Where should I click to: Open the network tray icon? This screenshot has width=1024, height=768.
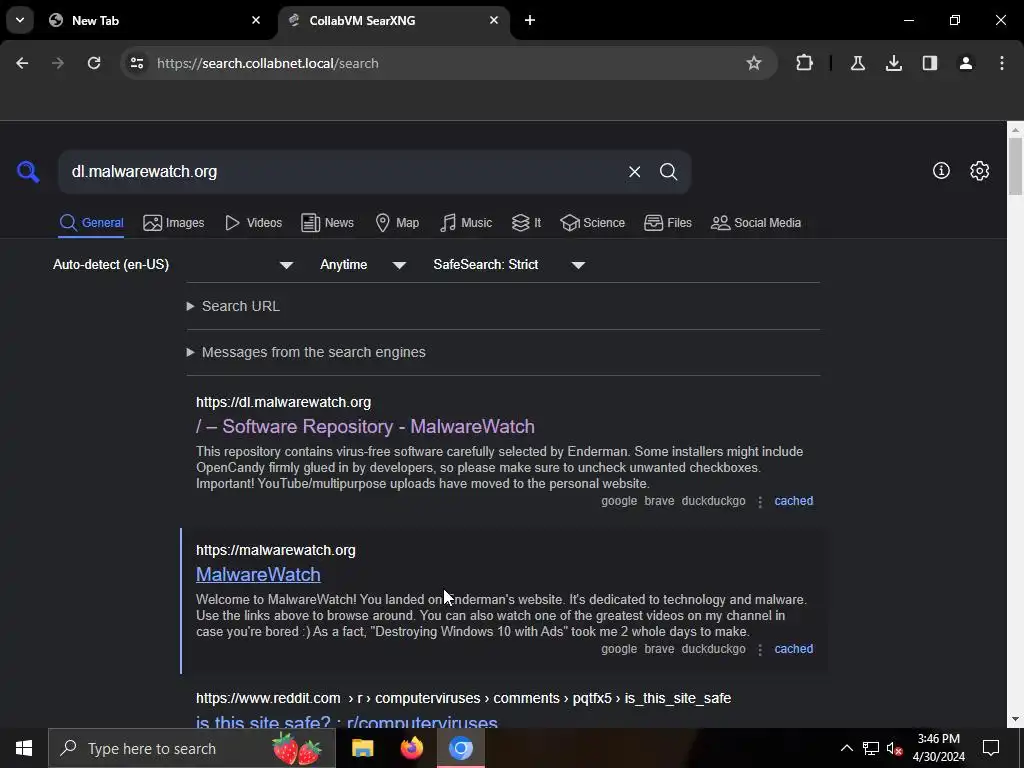tap(871, 748)
